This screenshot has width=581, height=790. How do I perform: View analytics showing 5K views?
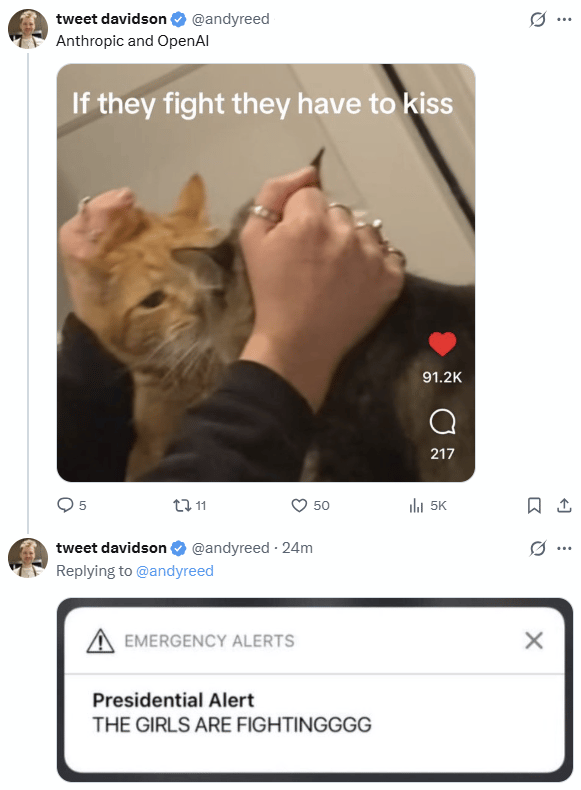coord(416,505)
